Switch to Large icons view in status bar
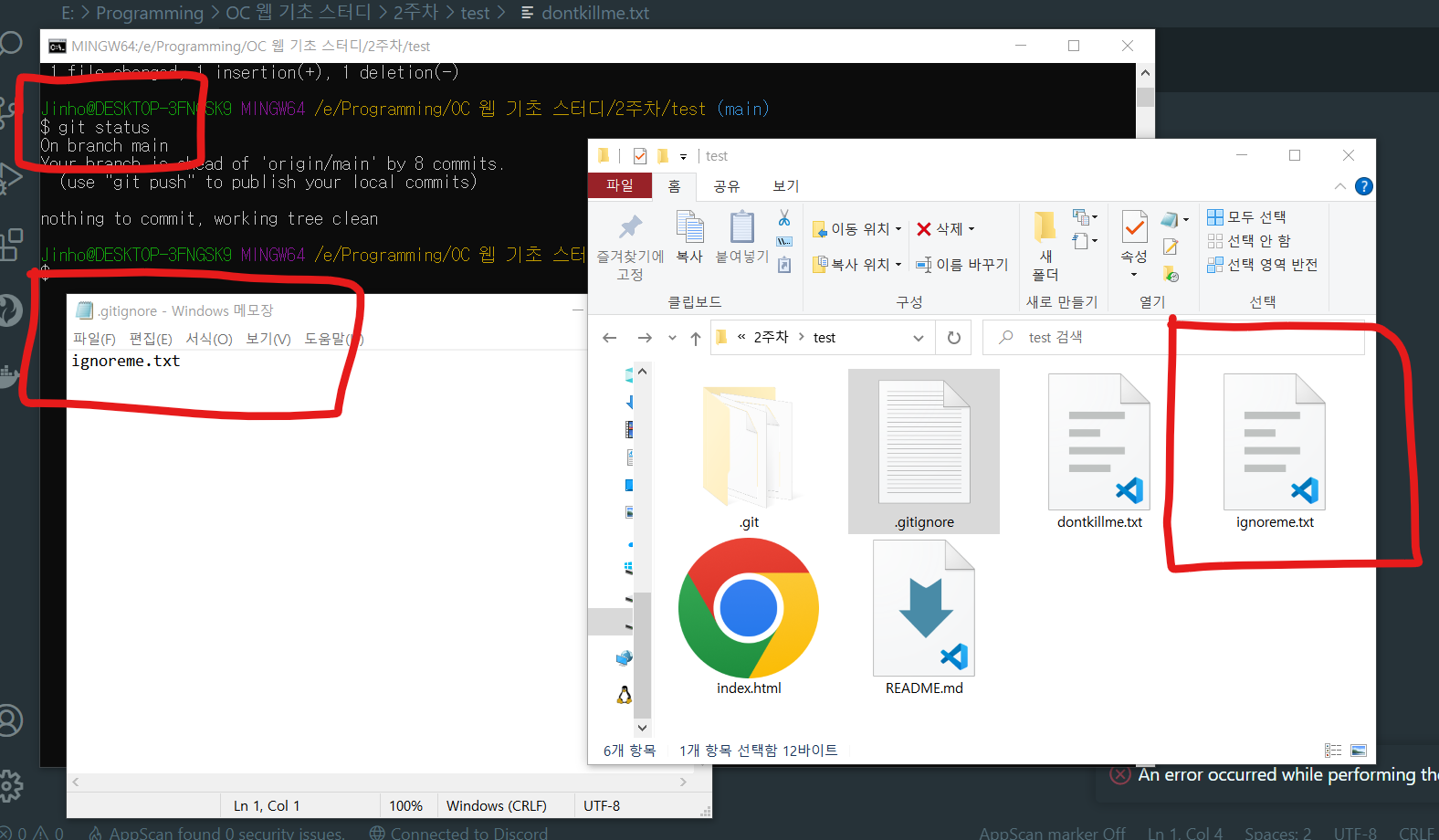This screenshot has width=1439, height=840. pos(1359,751)
